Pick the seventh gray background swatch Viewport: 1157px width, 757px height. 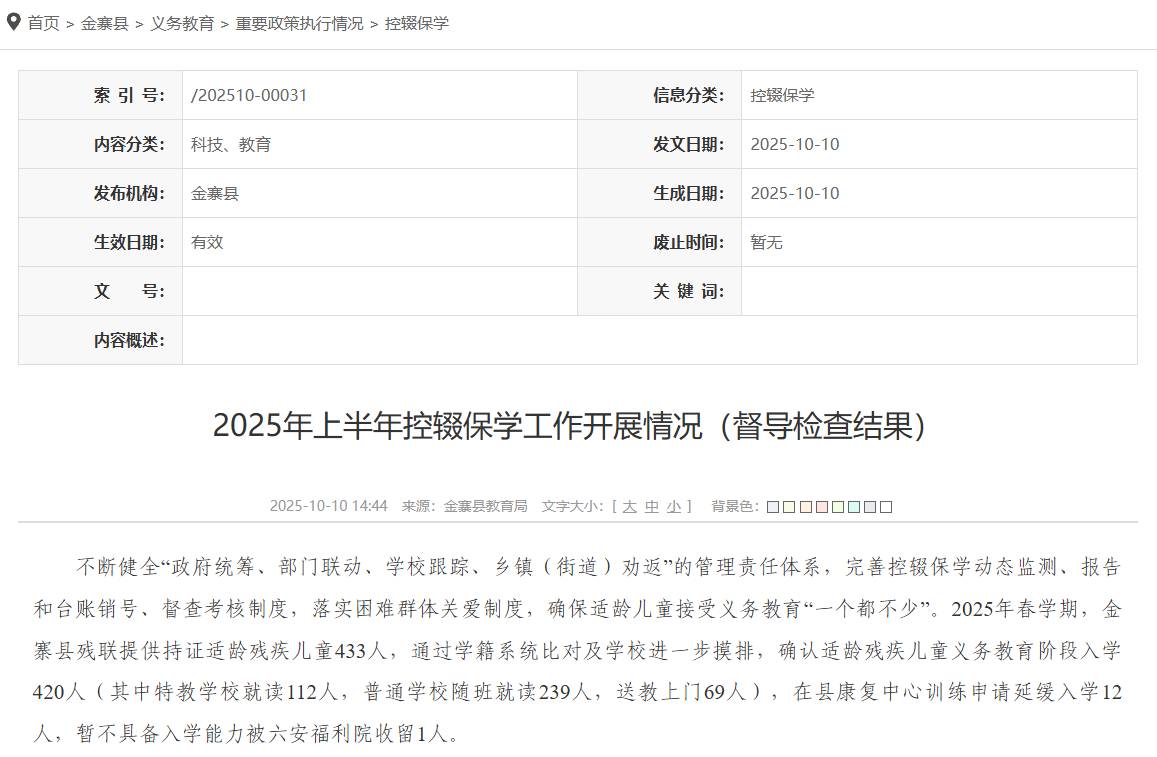click(869, 507)
